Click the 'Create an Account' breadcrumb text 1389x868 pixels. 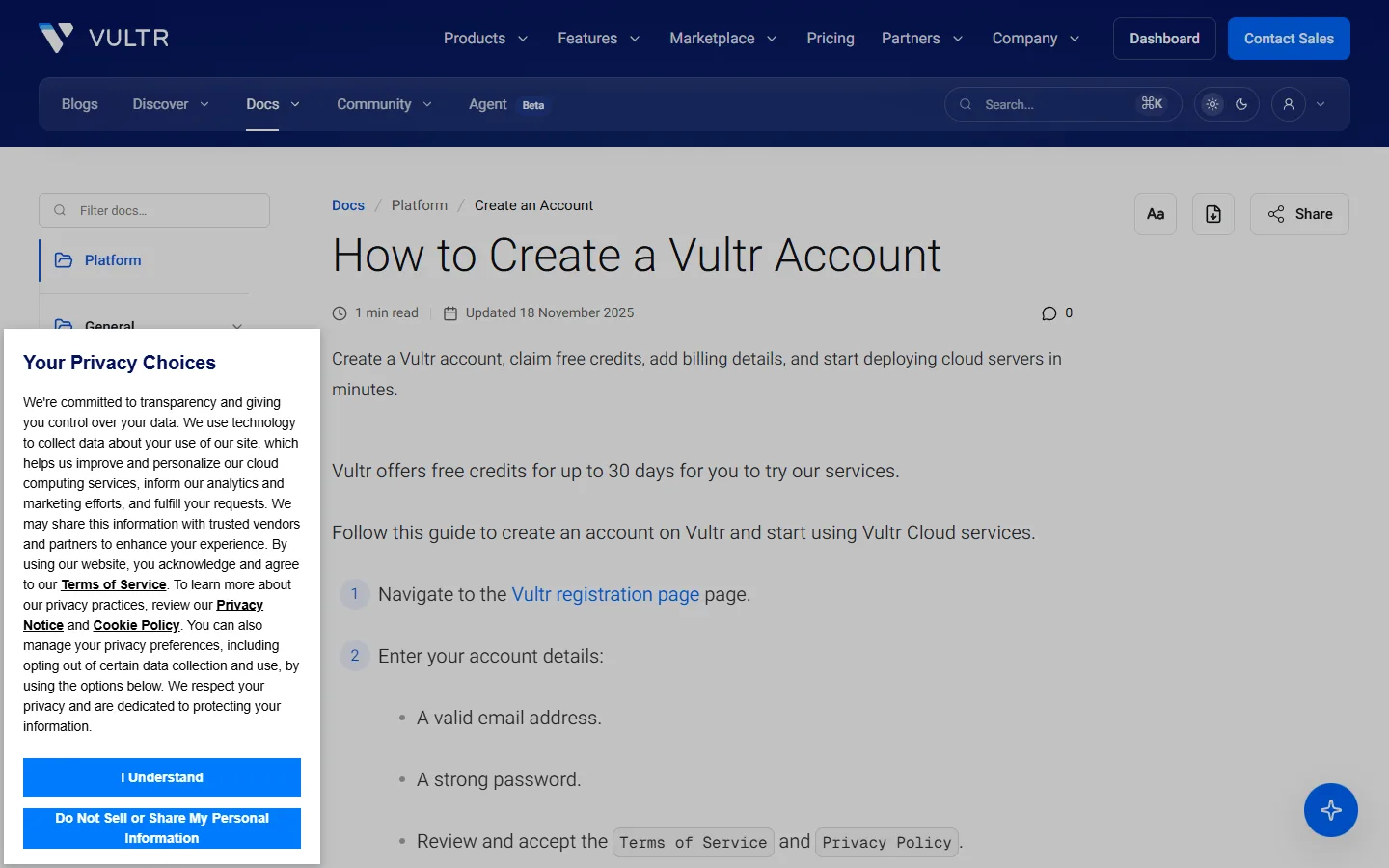pos(533,205)
